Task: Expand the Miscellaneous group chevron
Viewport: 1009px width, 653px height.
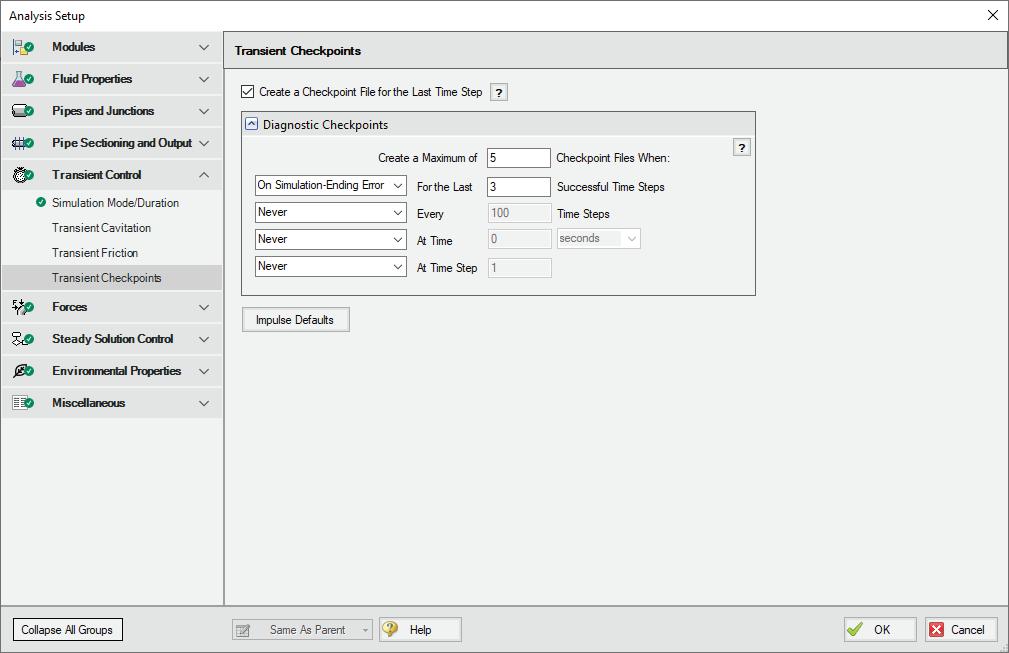Action: pyautogui.click(x=204, y=403)
